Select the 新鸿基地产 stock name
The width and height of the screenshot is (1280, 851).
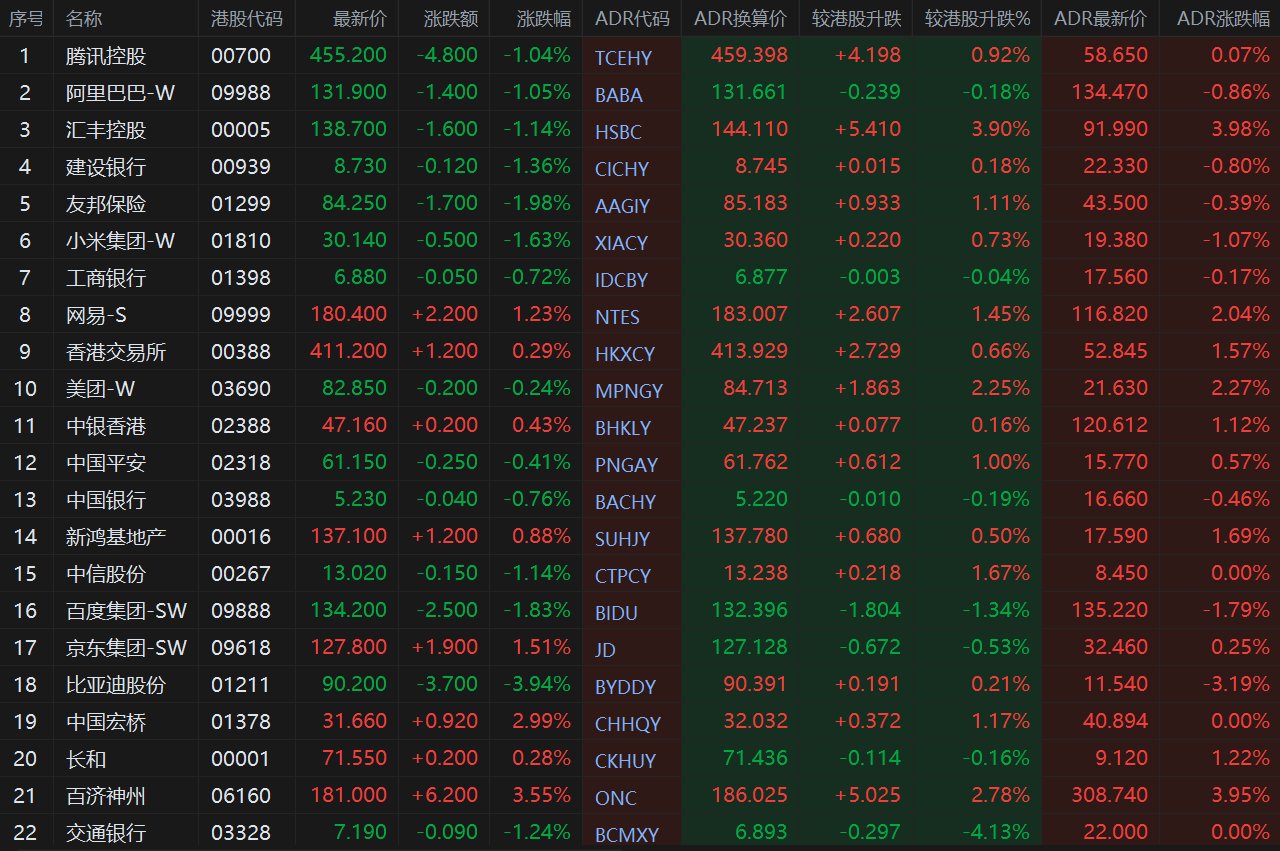point(116,537)
